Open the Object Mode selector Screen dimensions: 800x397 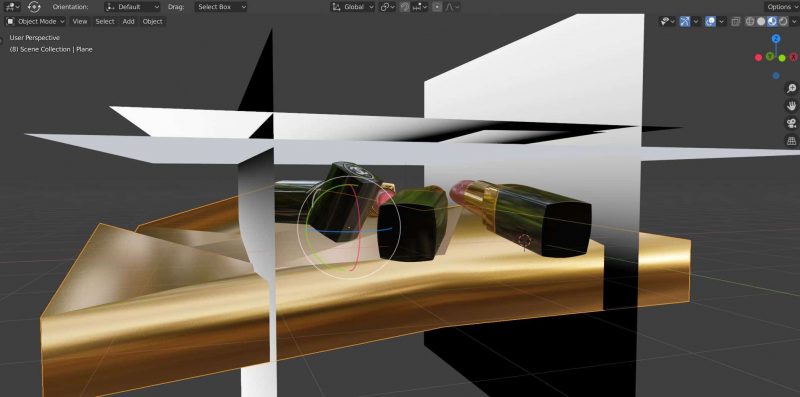pyautogui.click(x=35, y=21)
